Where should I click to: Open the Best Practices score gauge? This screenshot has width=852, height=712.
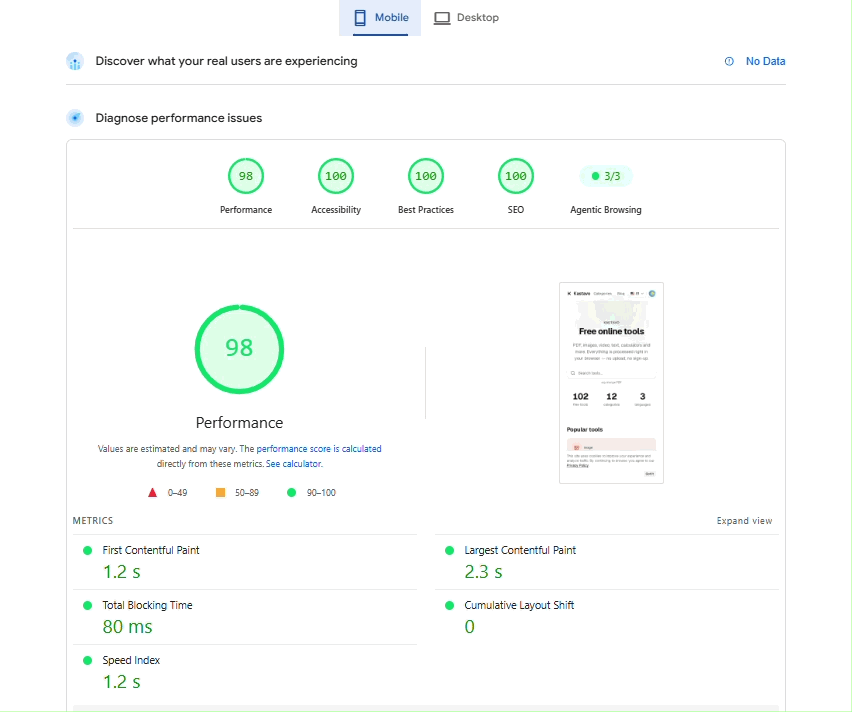point(426,176)
